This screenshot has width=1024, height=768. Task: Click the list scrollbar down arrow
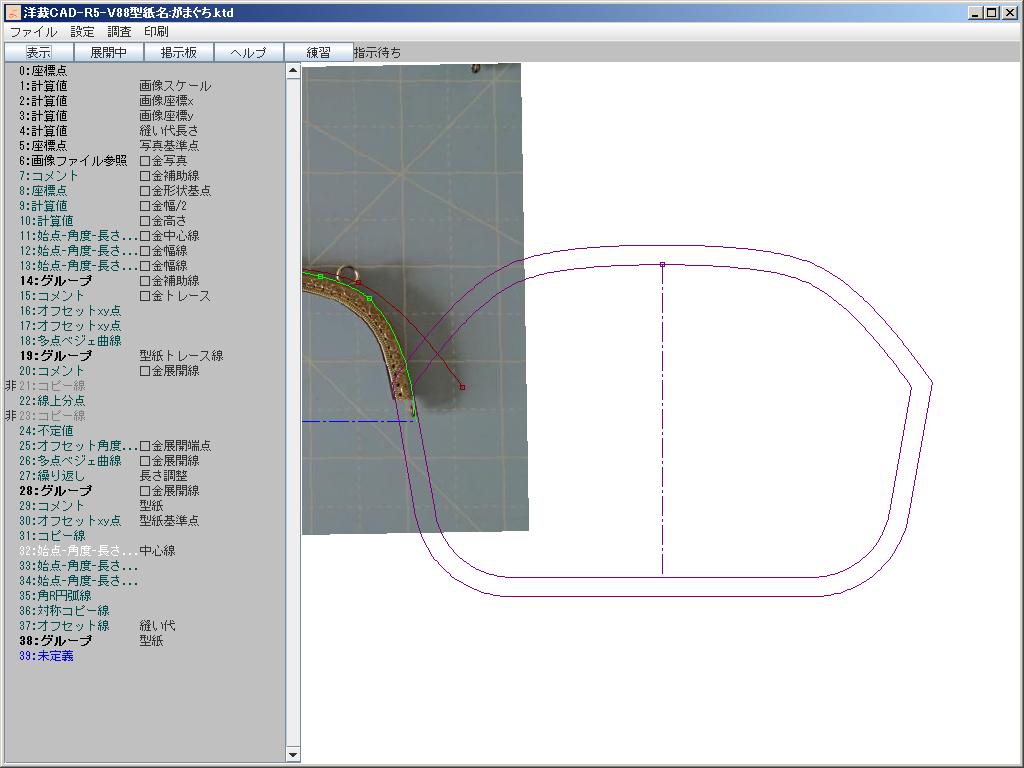(x=293, y=755)
